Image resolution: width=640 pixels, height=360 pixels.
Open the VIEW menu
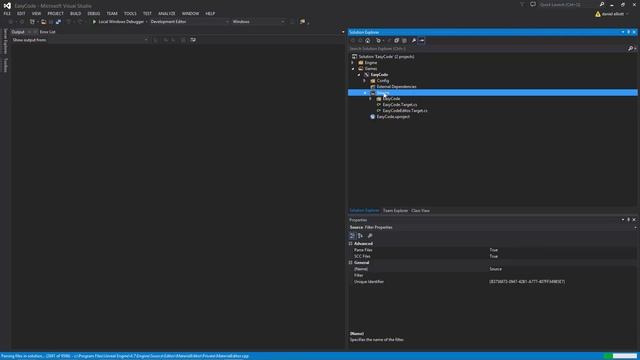tap(36, 13)
